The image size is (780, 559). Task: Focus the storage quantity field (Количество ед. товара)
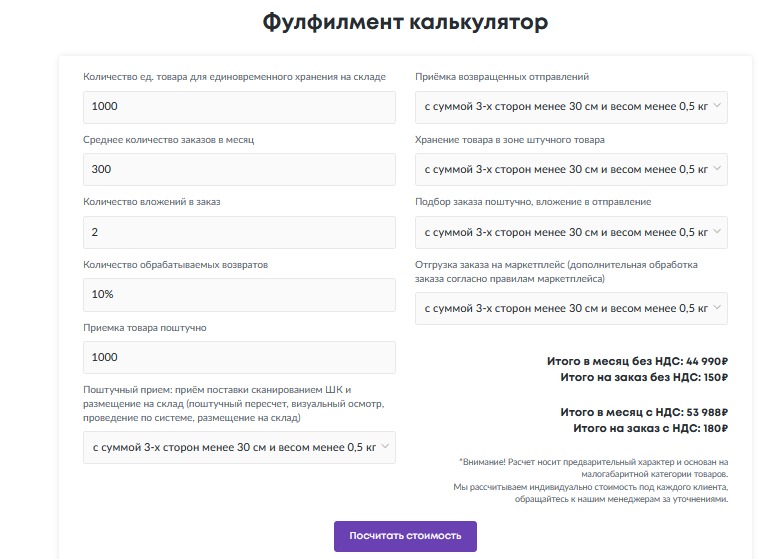pyautogui.click(x=239, y=107)
